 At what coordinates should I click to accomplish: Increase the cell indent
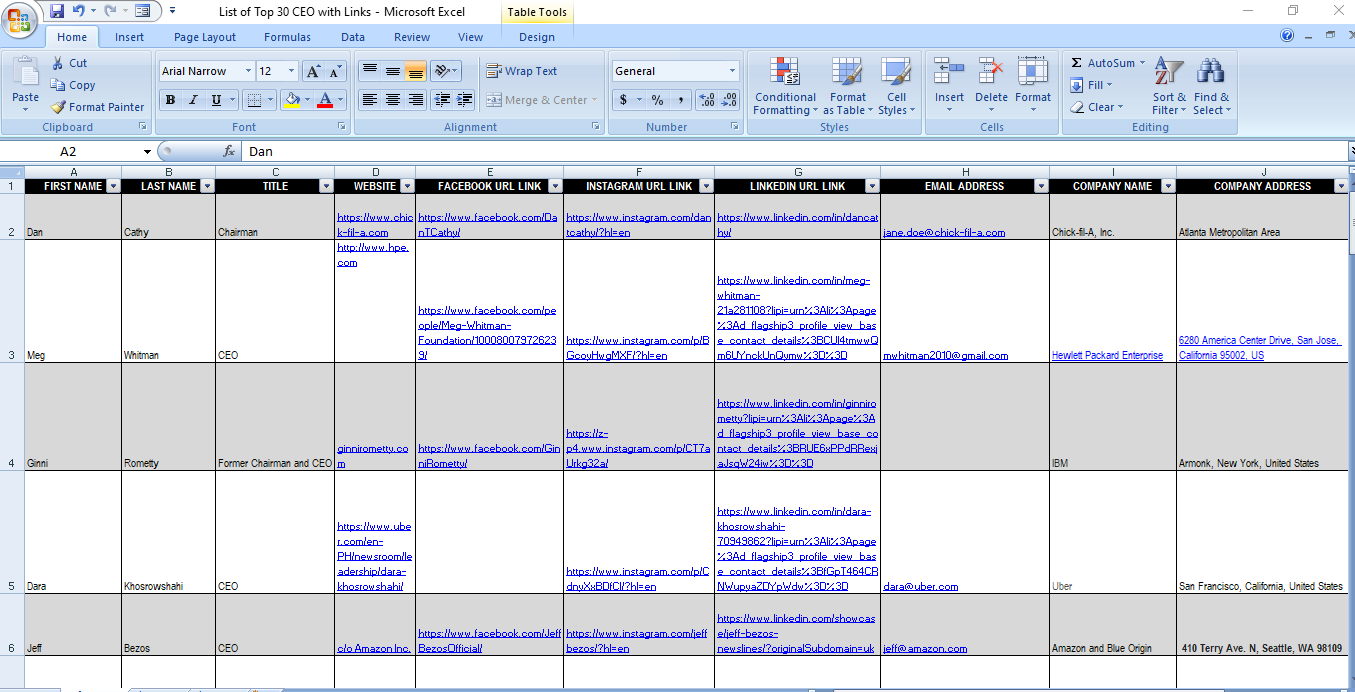464,100
